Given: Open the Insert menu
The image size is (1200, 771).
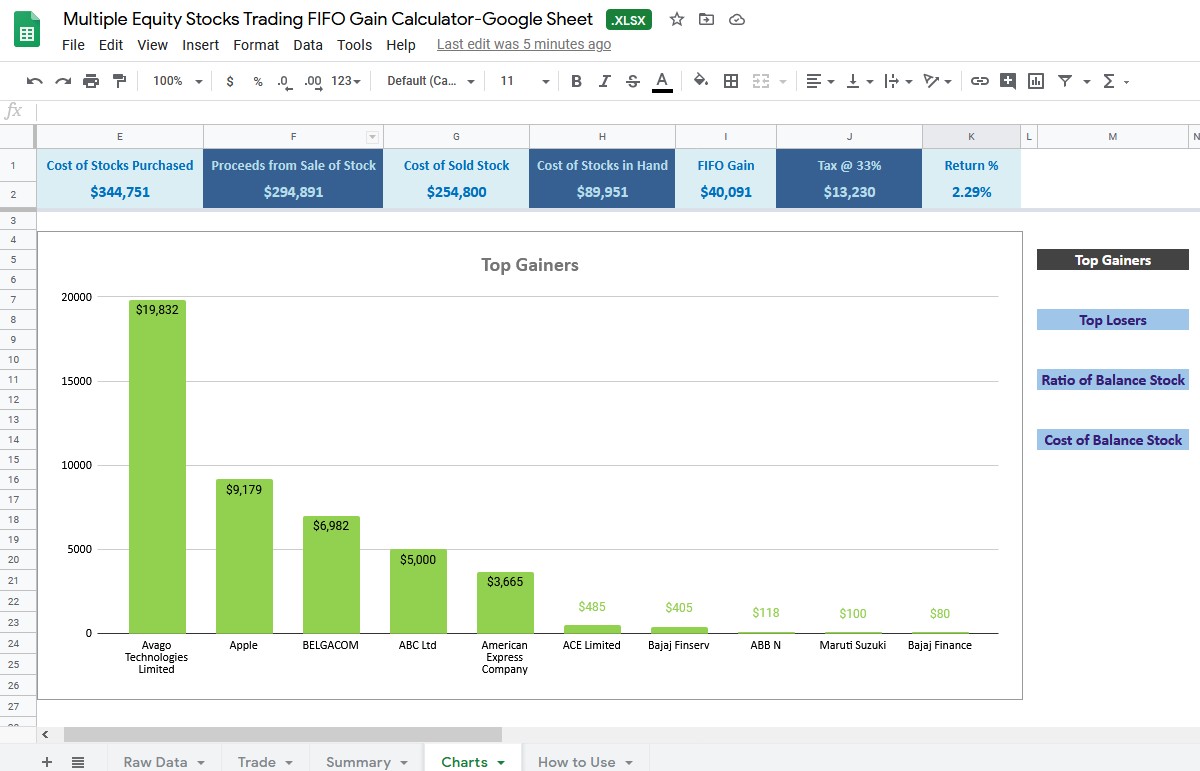Looking at the screenshot, I should (201, 45).
